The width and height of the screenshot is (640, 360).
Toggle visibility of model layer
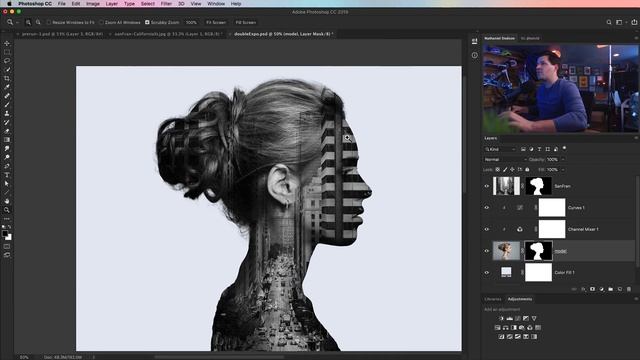(x=487, y=251)
